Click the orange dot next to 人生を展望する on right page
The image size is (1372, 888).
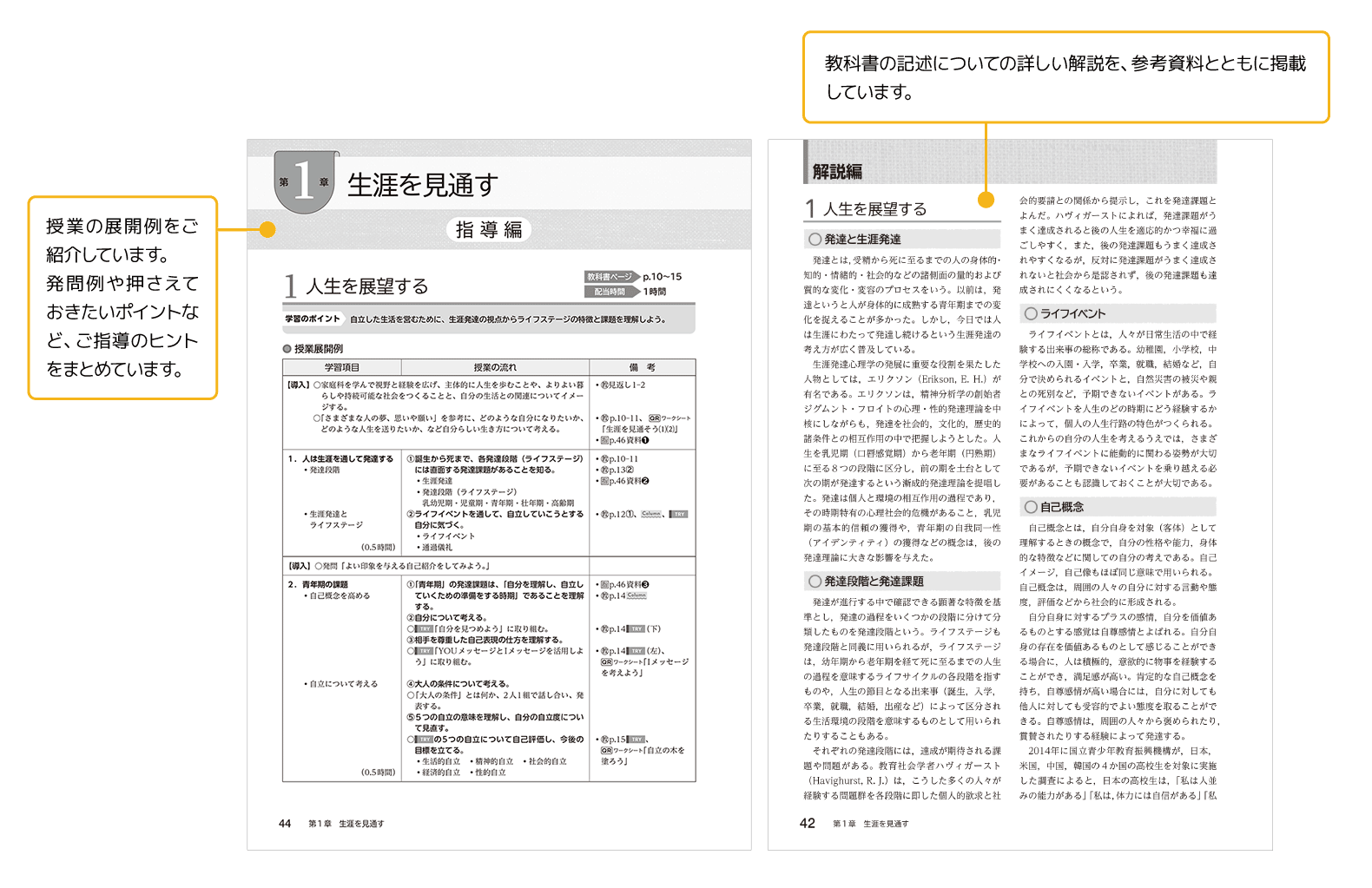986,200
